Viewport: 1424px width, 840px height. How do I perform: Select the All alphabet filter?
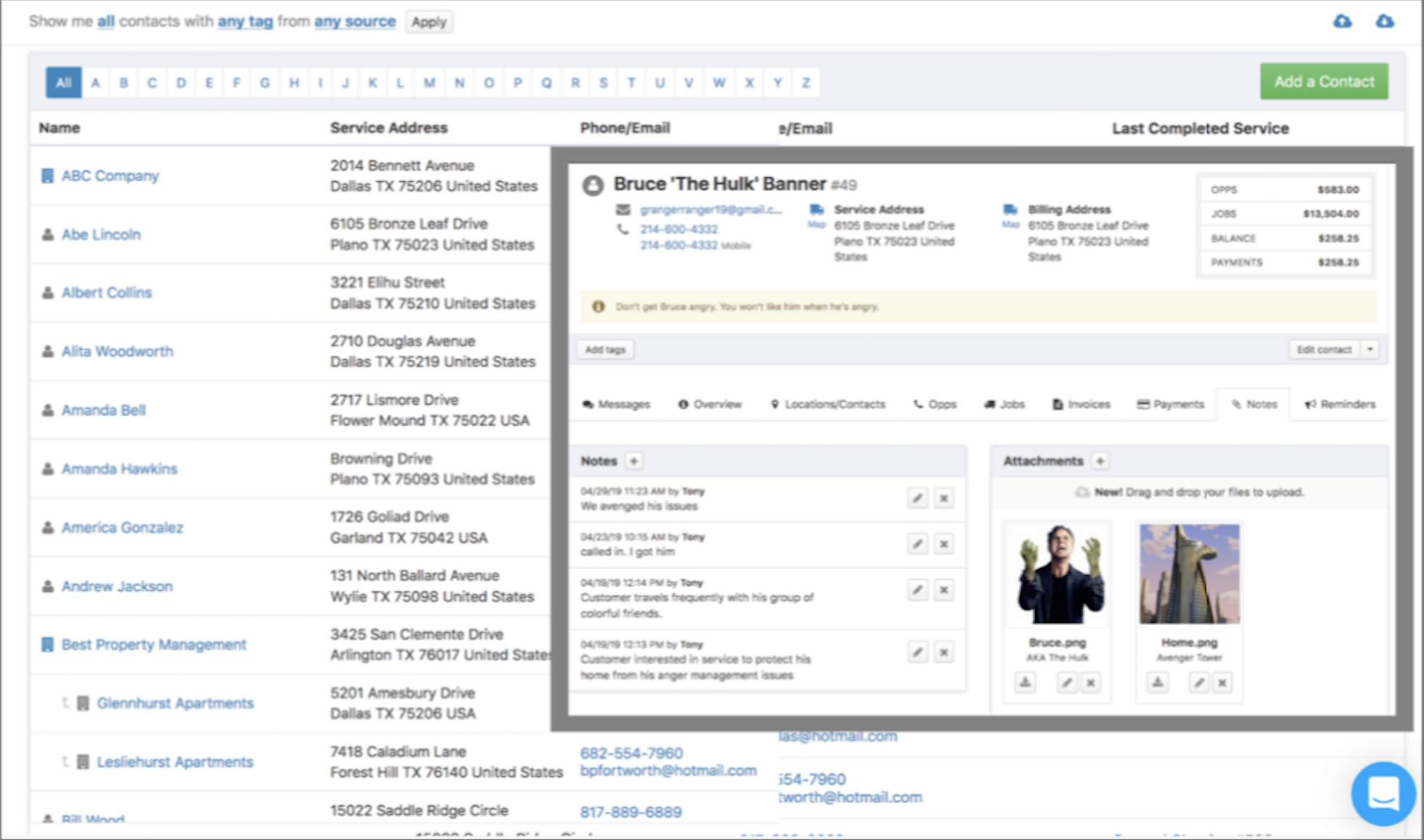64,83
